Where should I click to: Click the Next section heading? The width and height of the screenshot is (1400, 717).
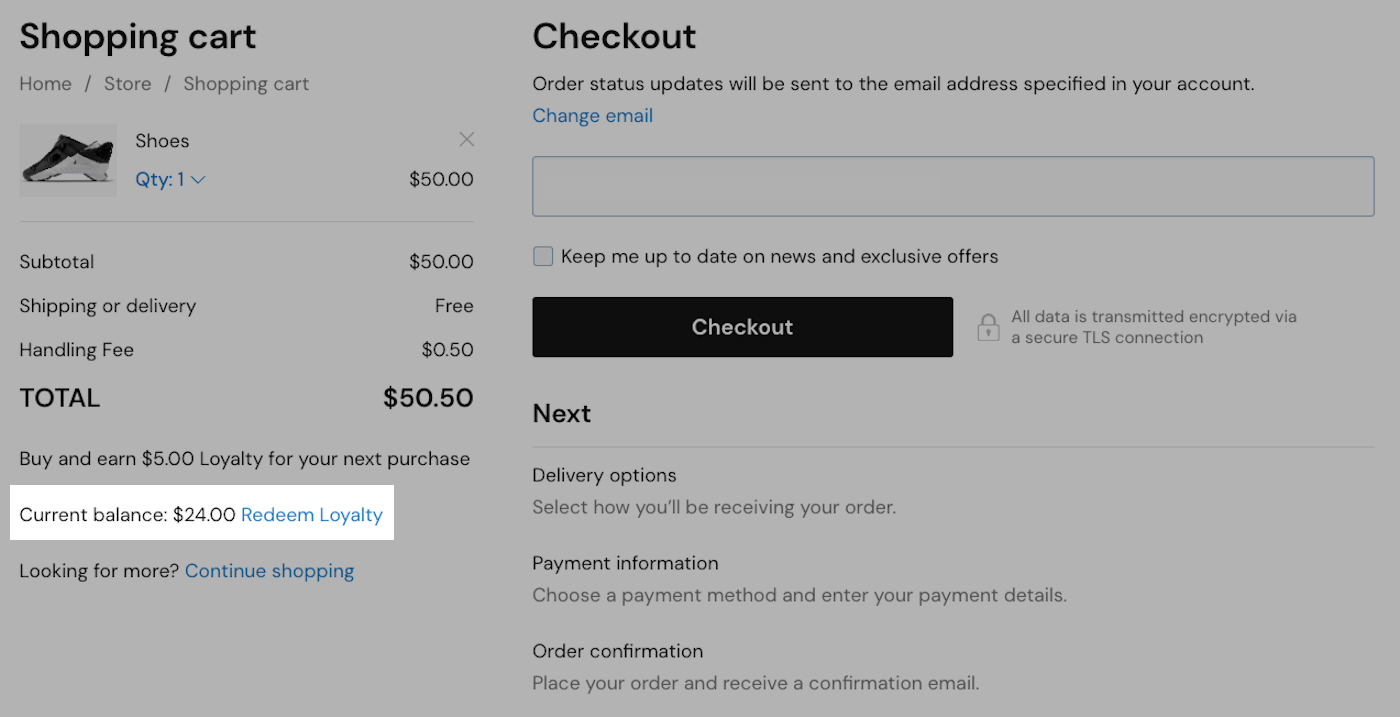click(x=561, y=413)
